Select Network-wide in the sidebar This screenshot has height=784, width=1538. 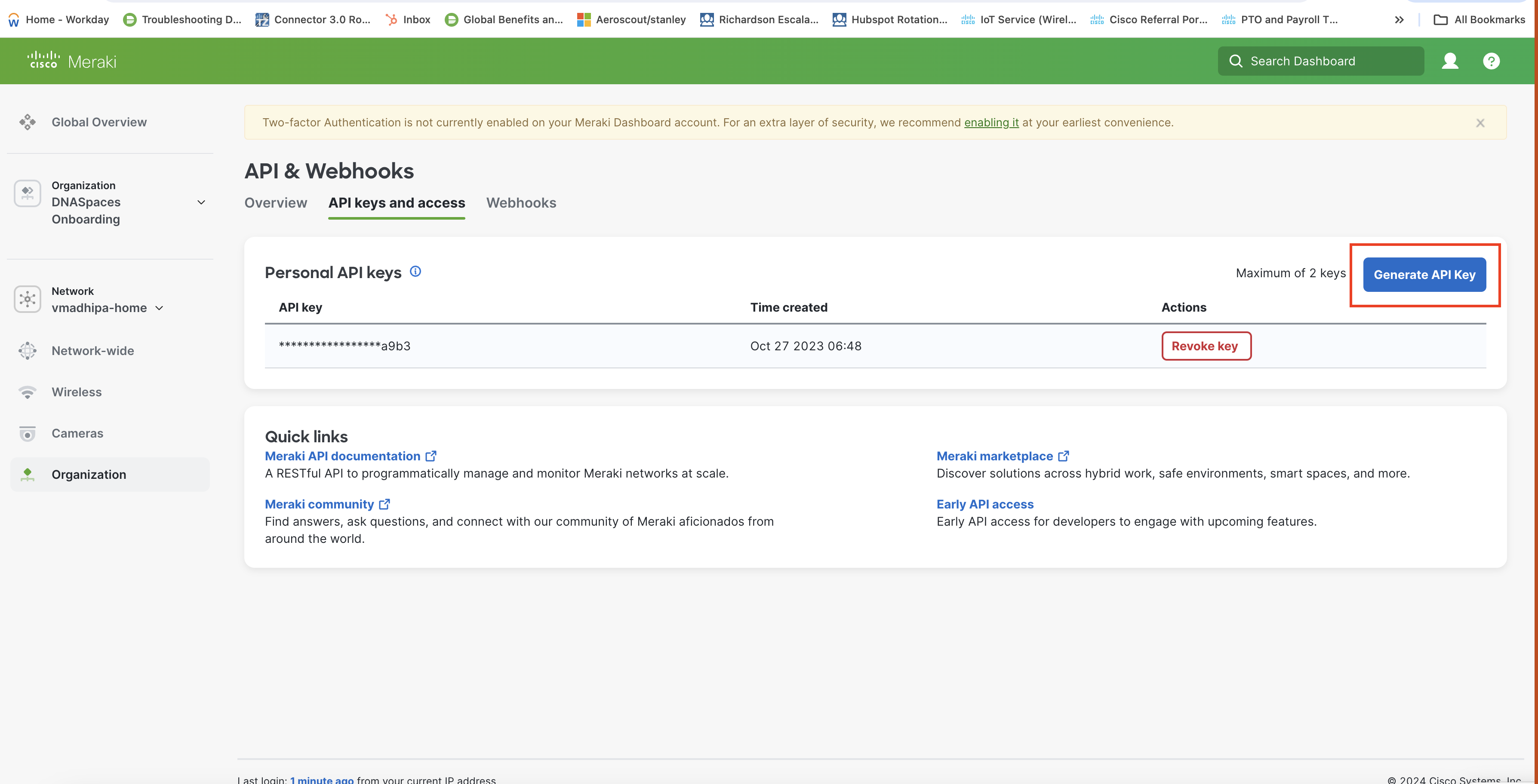pos(92,351)
